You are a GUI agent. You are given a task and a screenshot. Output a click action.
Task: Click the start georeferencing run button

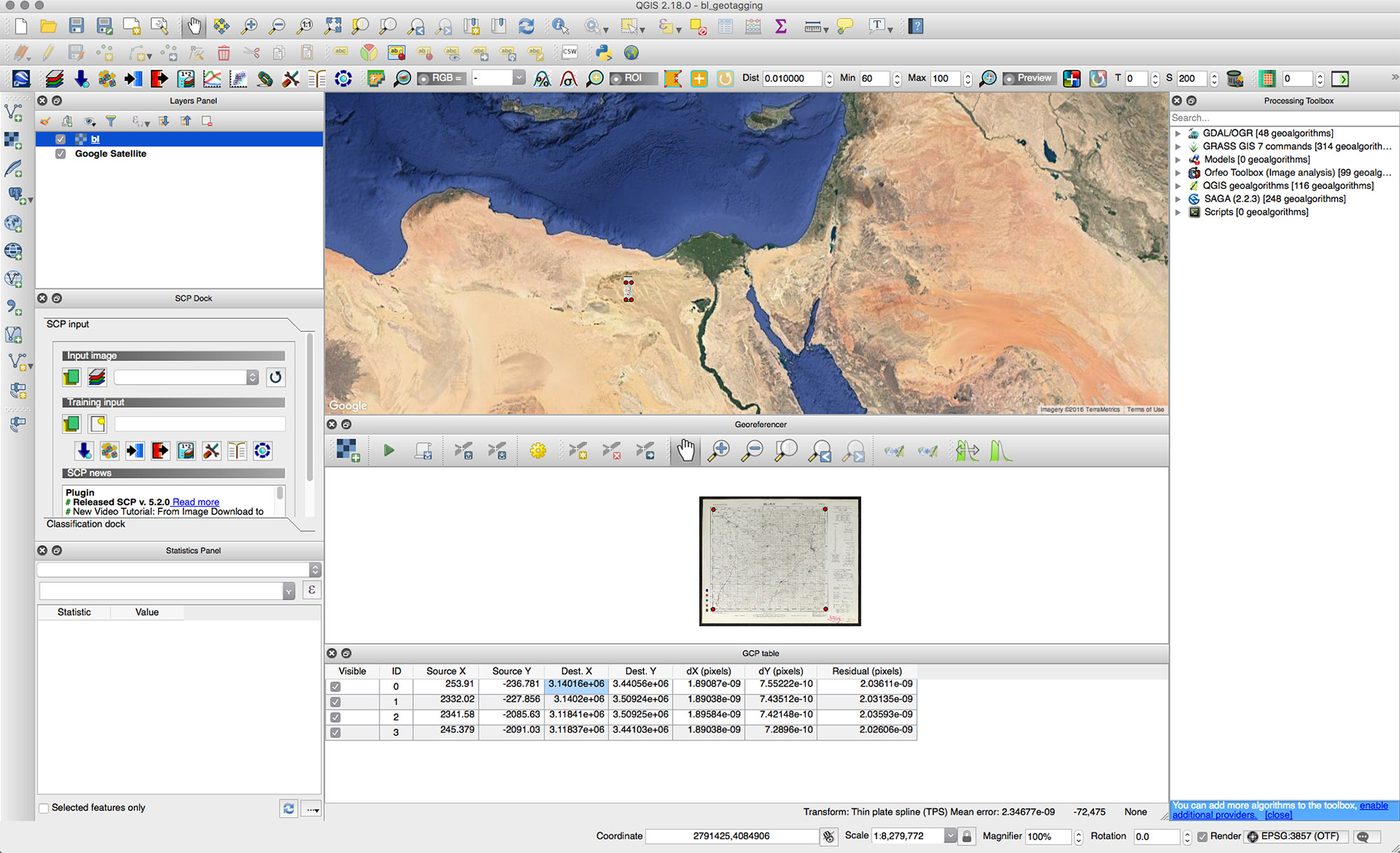(388, 451)
